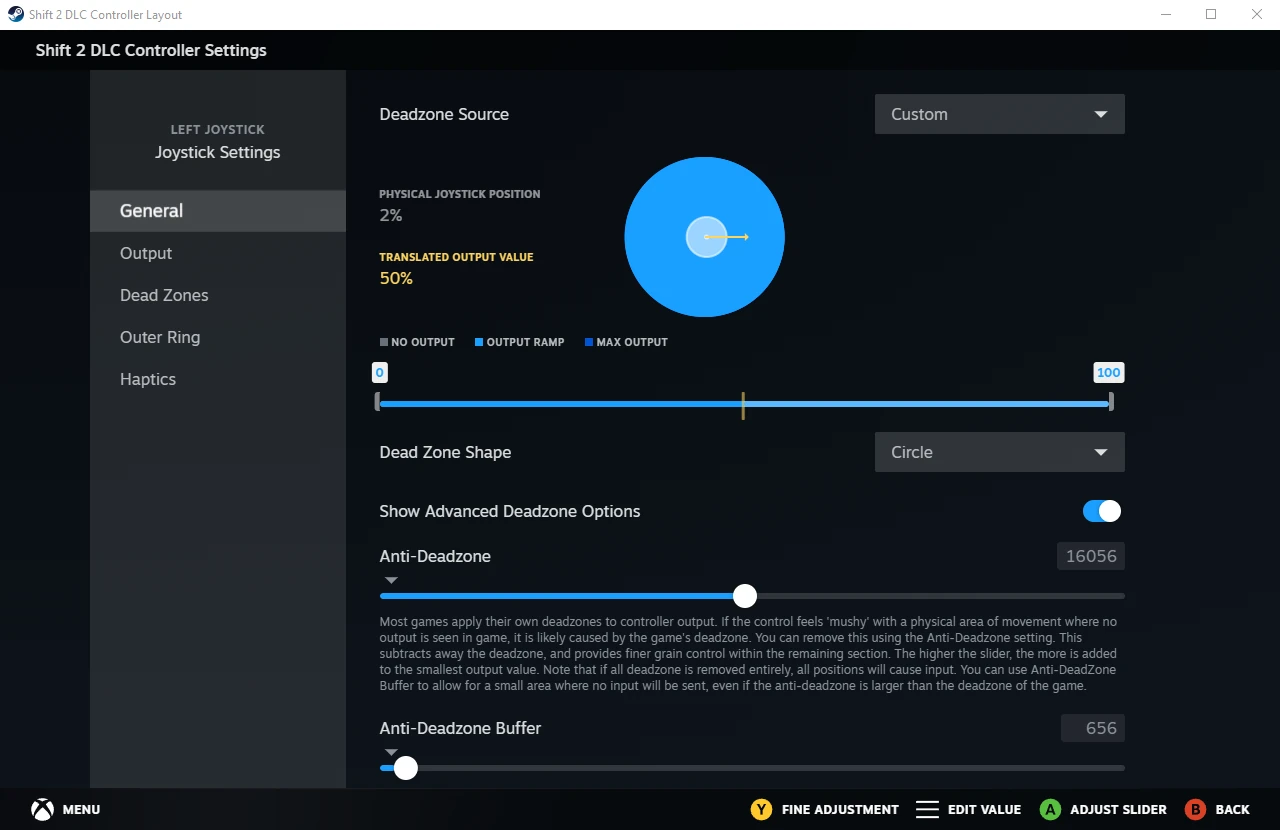Open the Deadzone Source dropdown
Screen dimensions: 1280x830
[1000, 114]
